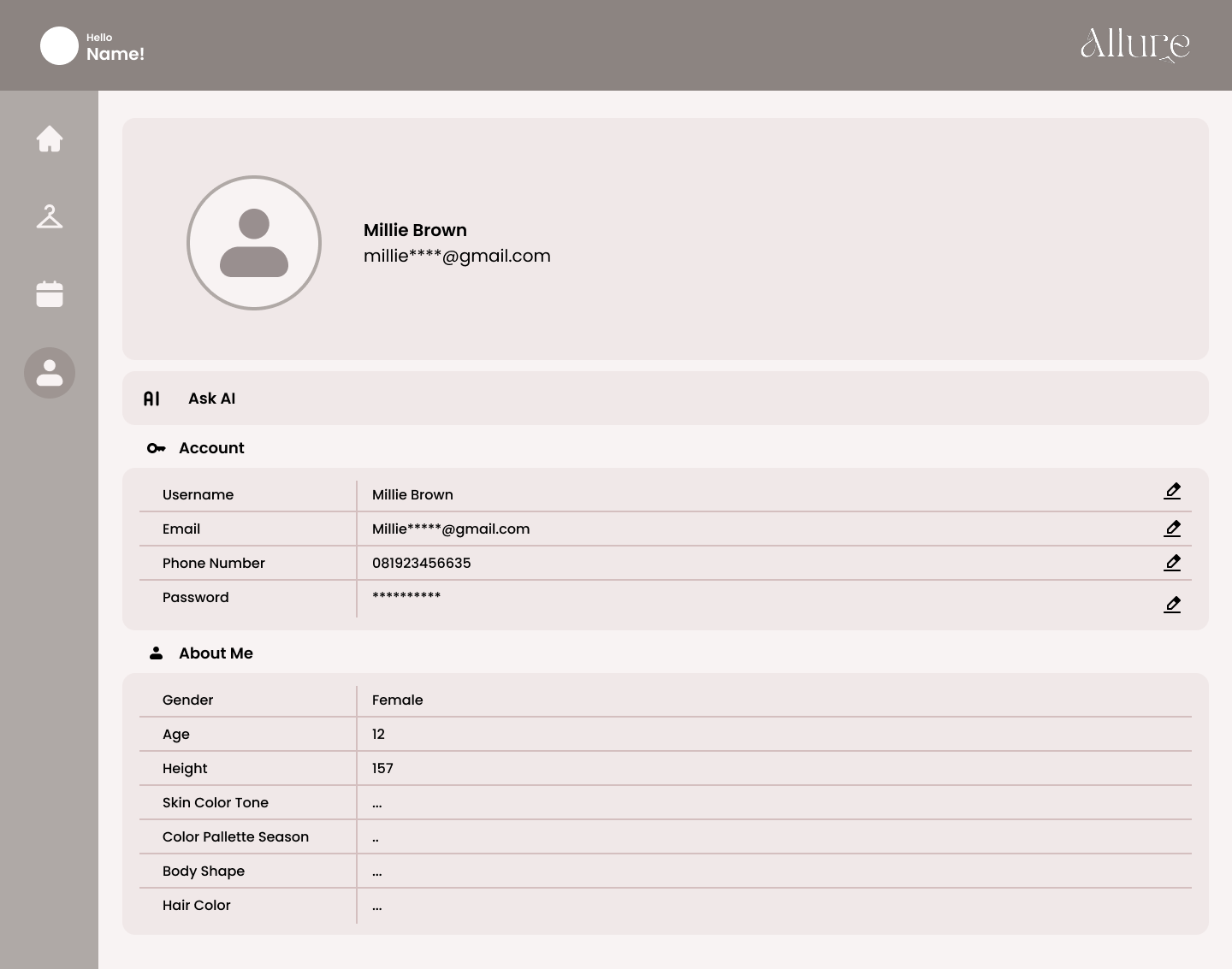Click the Color Pallette Season value

tap(376, 837)
